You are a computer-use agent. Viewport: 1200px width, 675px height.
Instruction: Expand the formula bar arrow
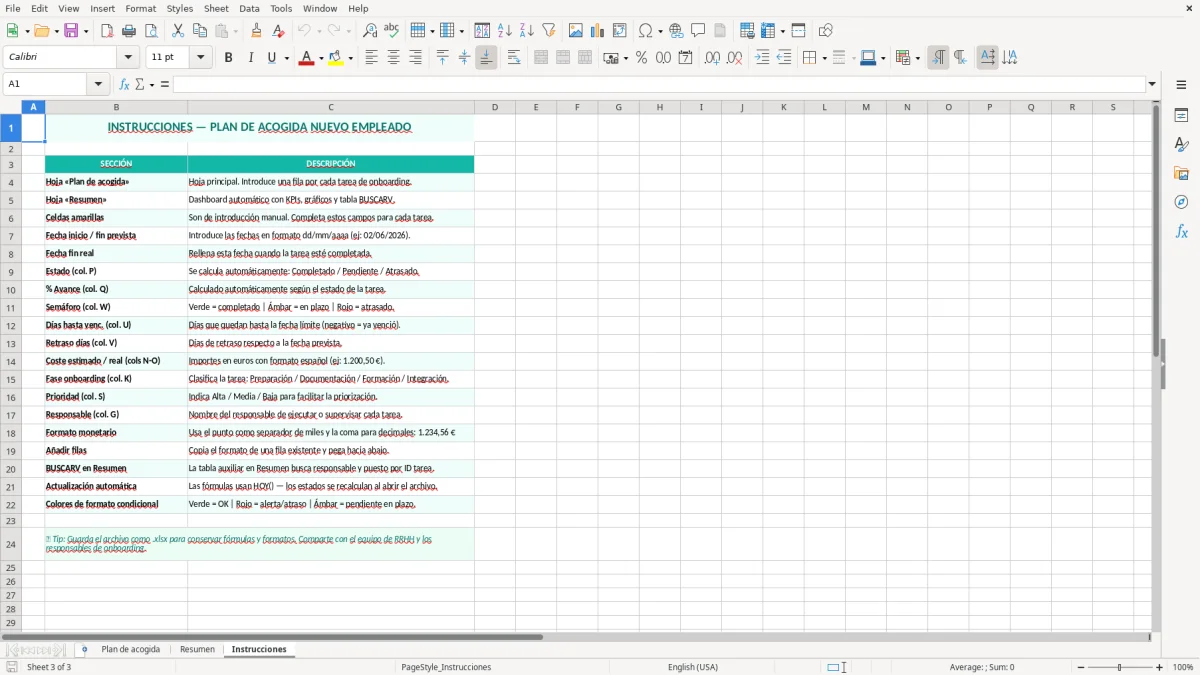pos(1152,84)
